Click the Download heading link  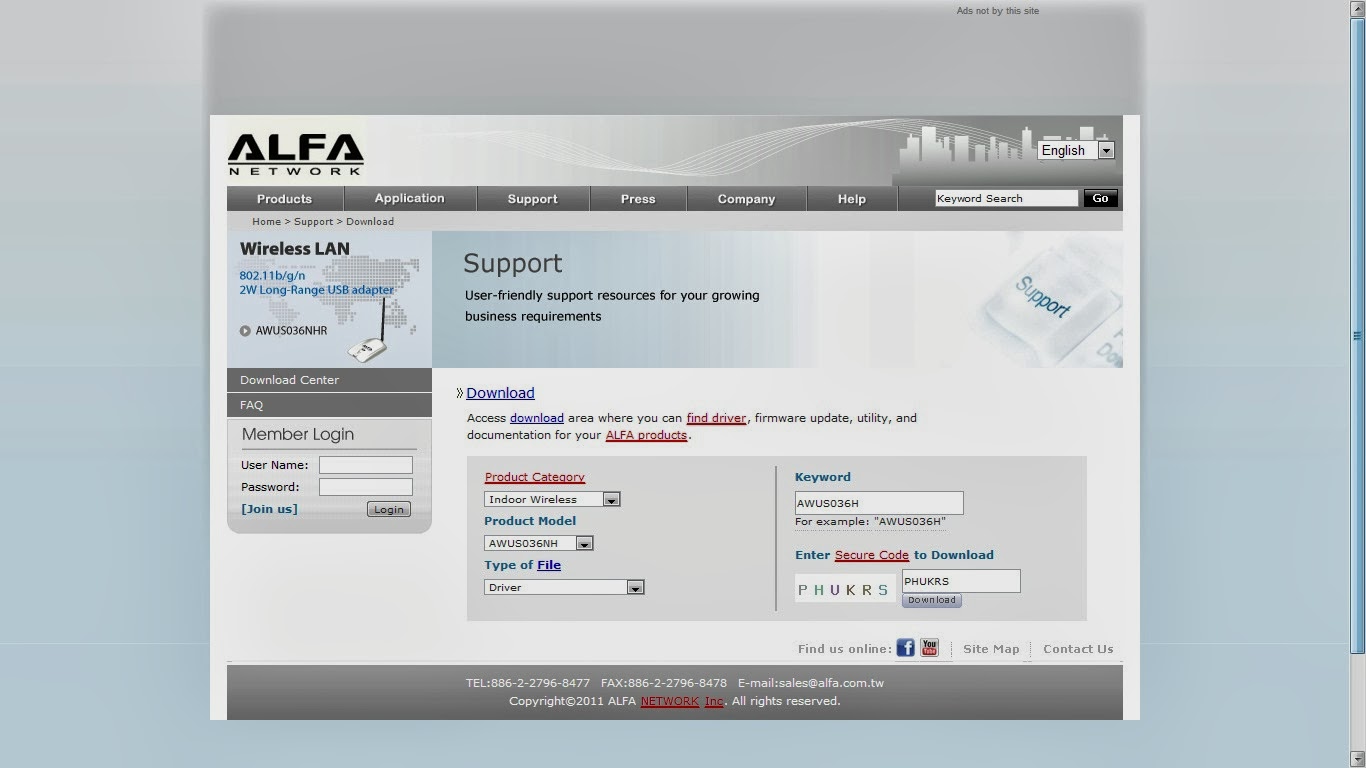click(x=500, y=393)
